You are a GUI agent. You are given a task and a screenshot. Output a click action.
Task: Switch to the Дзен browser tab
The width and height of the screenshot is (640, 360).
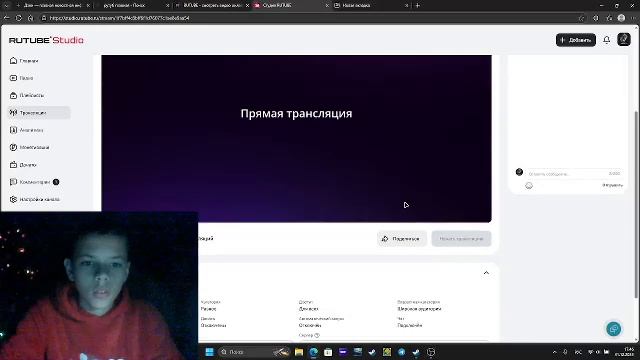[x=52, y=5]
